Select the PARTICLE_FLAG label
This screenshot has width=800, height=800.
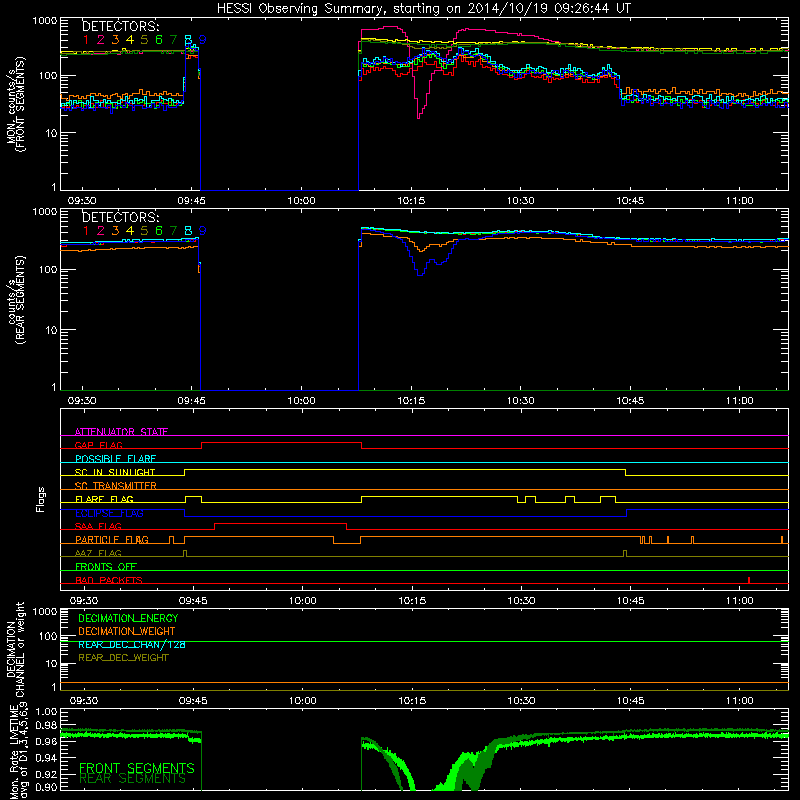[x=112, y=539]
